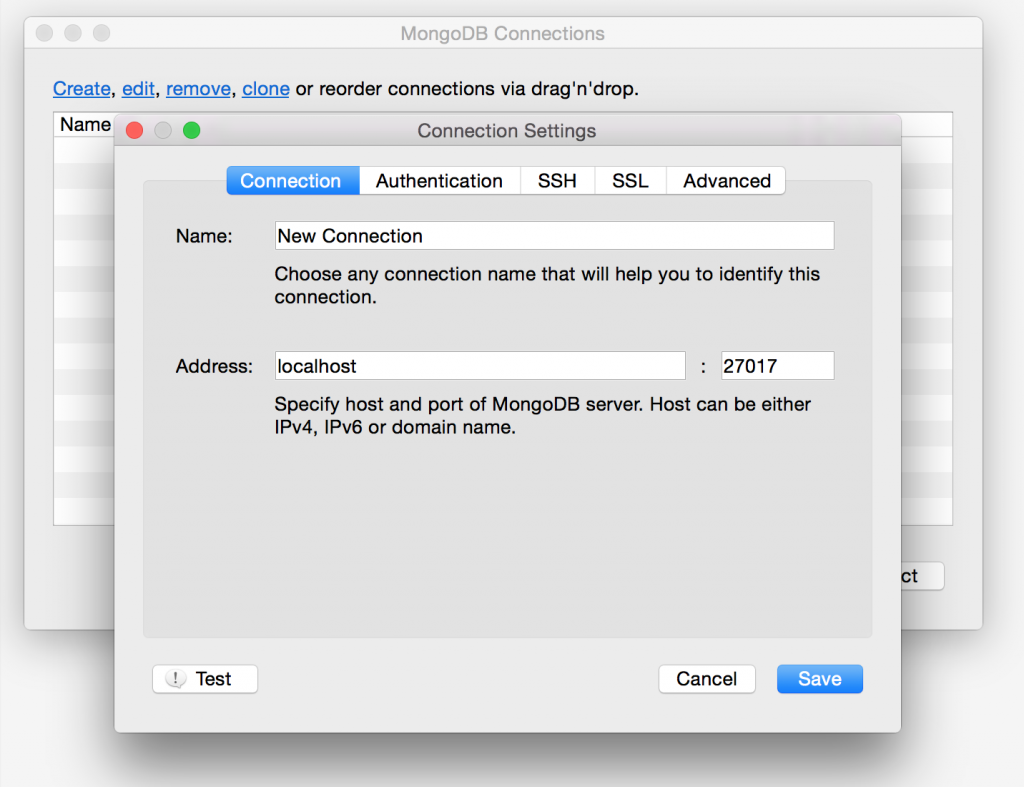The height and width of the screenshot is (787, 1024).
Task: Switch to the Connection tab
Action: point(293,181)
